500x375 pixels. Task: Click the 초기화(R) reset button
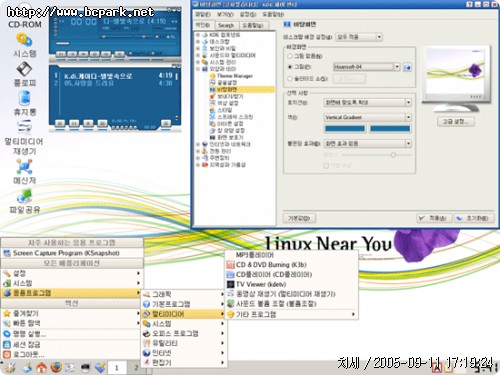(474, 218)
